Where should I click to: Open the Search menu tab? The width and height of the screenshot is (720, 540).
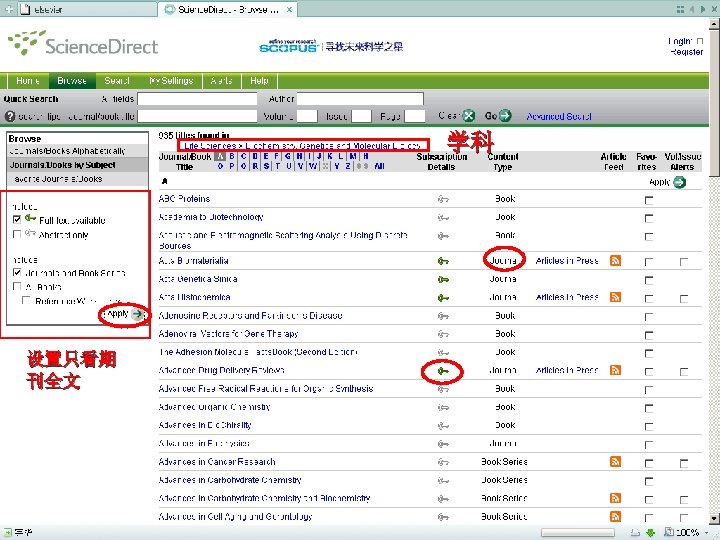click(x=117, y=81)
